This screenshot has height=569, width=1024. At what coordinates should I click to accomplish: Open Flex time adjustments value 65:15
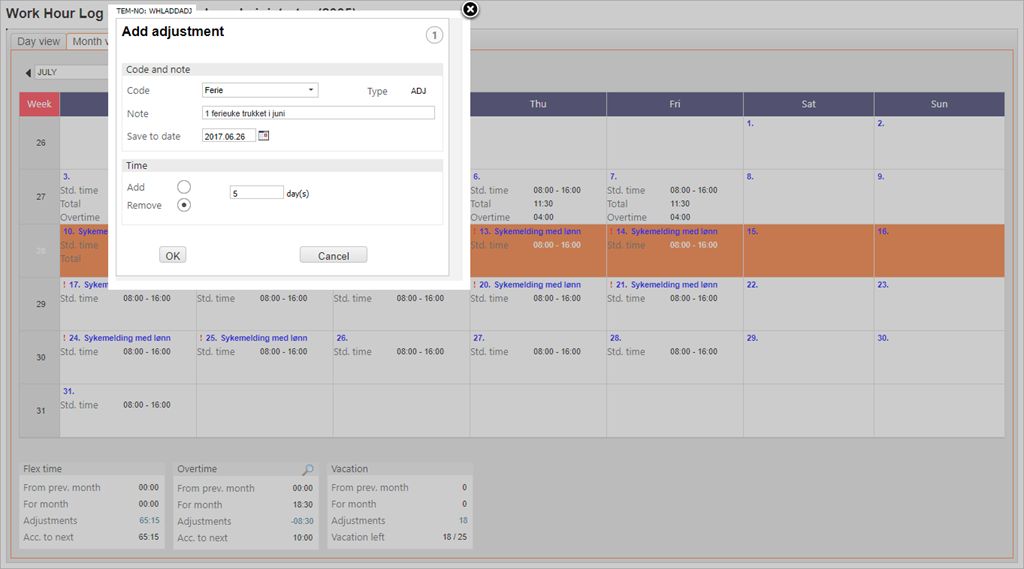tap(147, 521)
